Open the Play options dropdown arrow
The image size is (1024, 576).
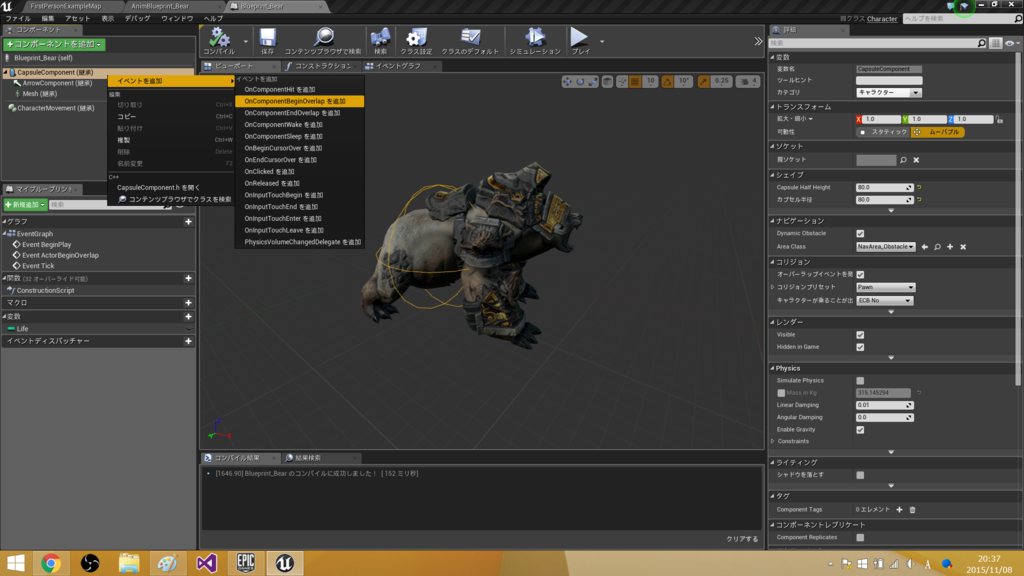tap(601, 41)
